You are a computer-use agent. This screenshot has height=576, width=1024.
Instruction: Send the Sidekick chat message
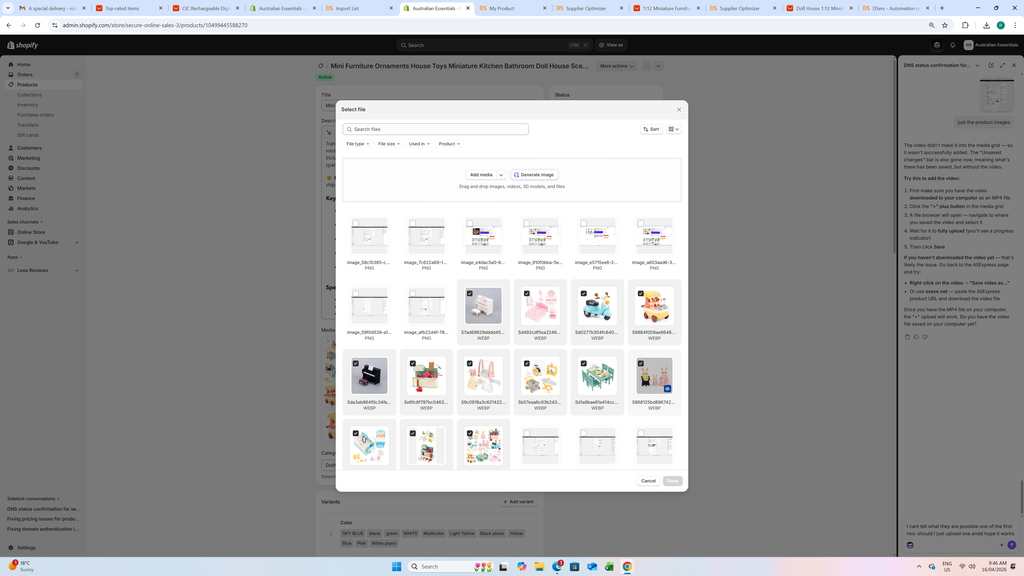(1012, 545)
